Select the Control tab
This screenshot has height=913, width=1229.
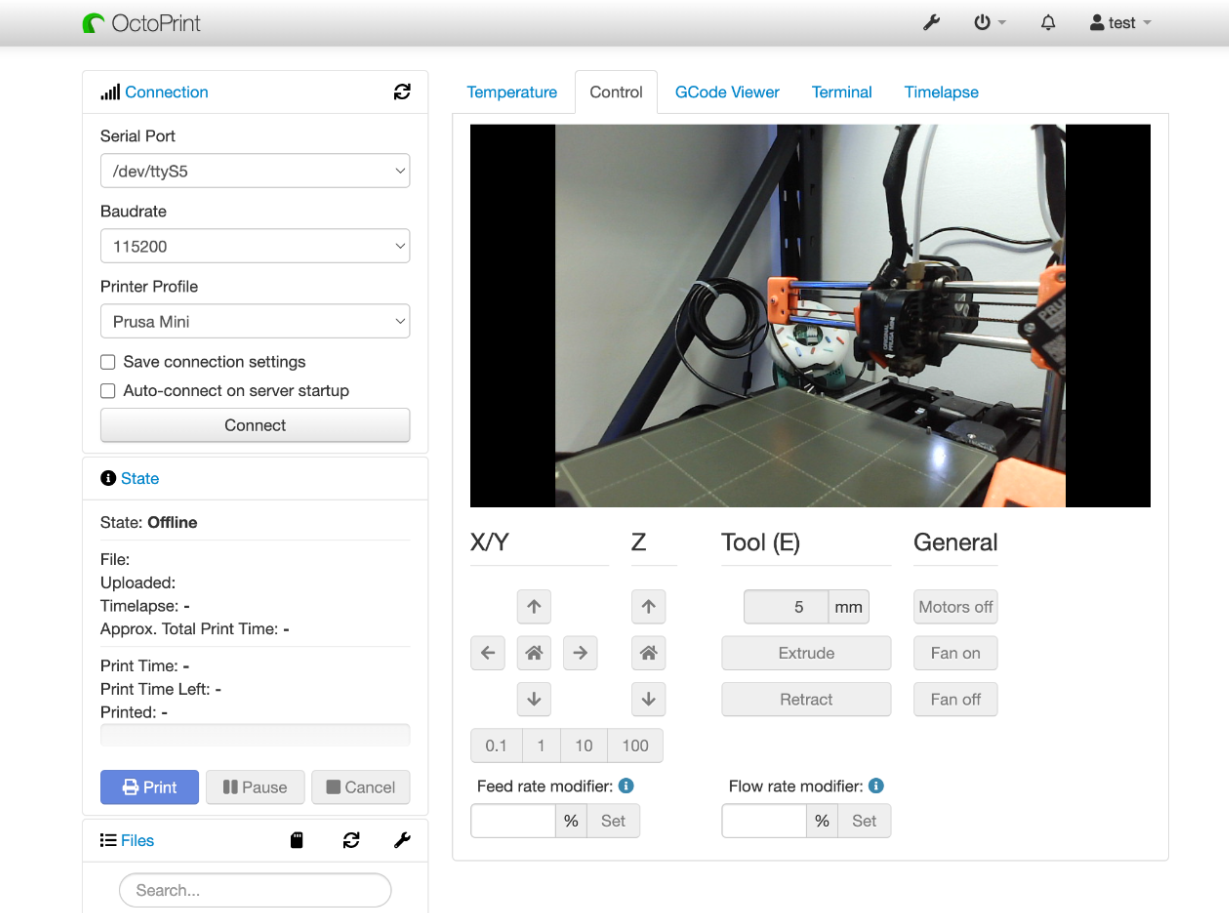tap(616, 92)
